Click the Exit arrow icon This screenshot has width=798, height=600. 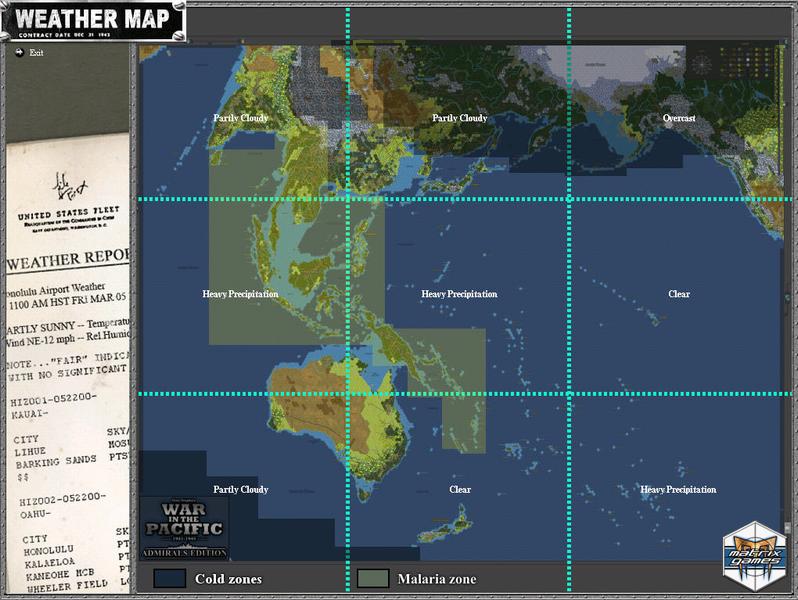coord(18,52)
